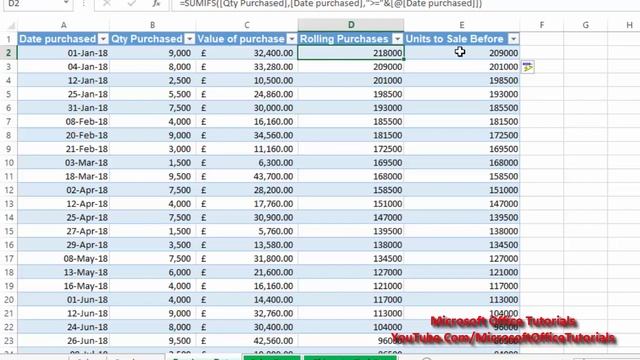Select date cell 25-Jan-18
Screen dimensions: 640x360
pos(64,94)
